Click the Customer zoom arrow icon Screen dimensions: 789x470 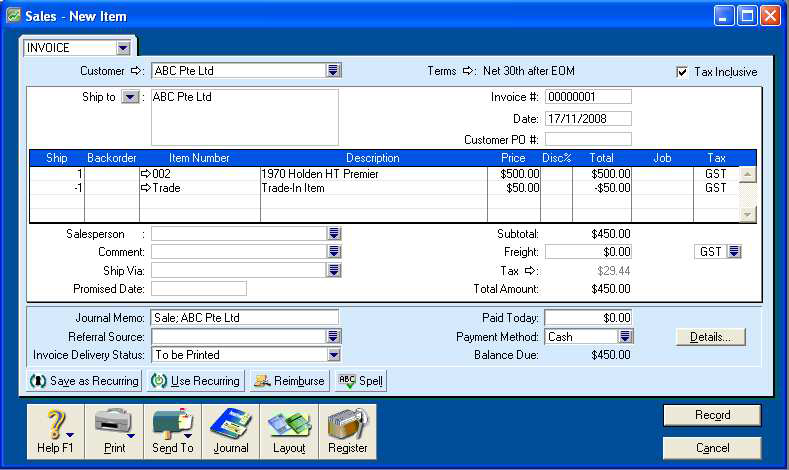point(136,71)
